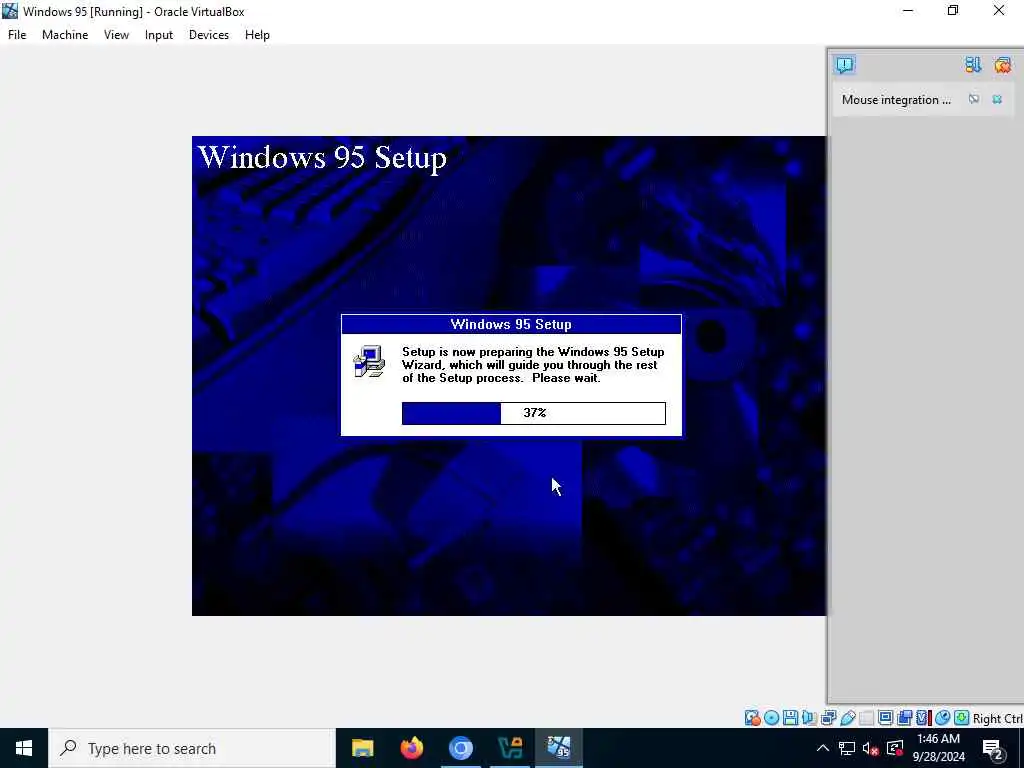Screen dimensions: 1024x768
Task: Click the hard disk activity status icon
Action: (x=753, y=718)
